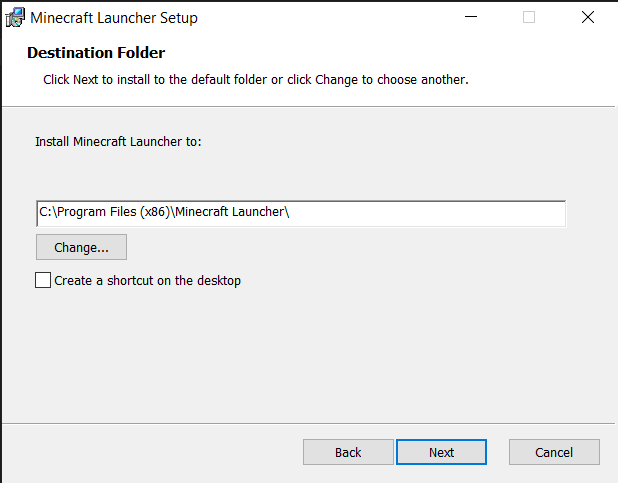Click the Change... button

[81, 247]
